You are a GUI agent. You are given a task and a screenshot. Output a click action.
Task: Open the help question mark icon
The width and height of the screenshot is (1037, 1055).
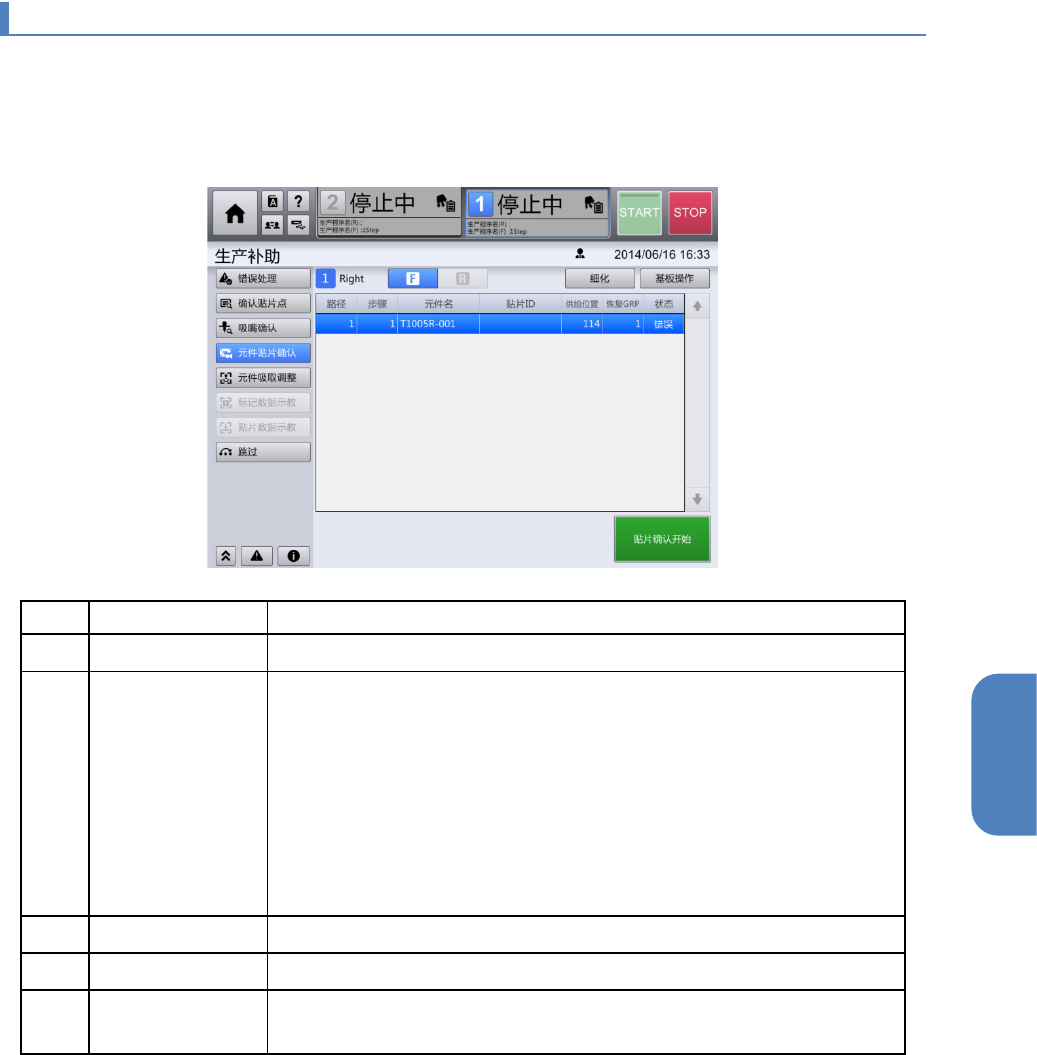pos(298,201)
